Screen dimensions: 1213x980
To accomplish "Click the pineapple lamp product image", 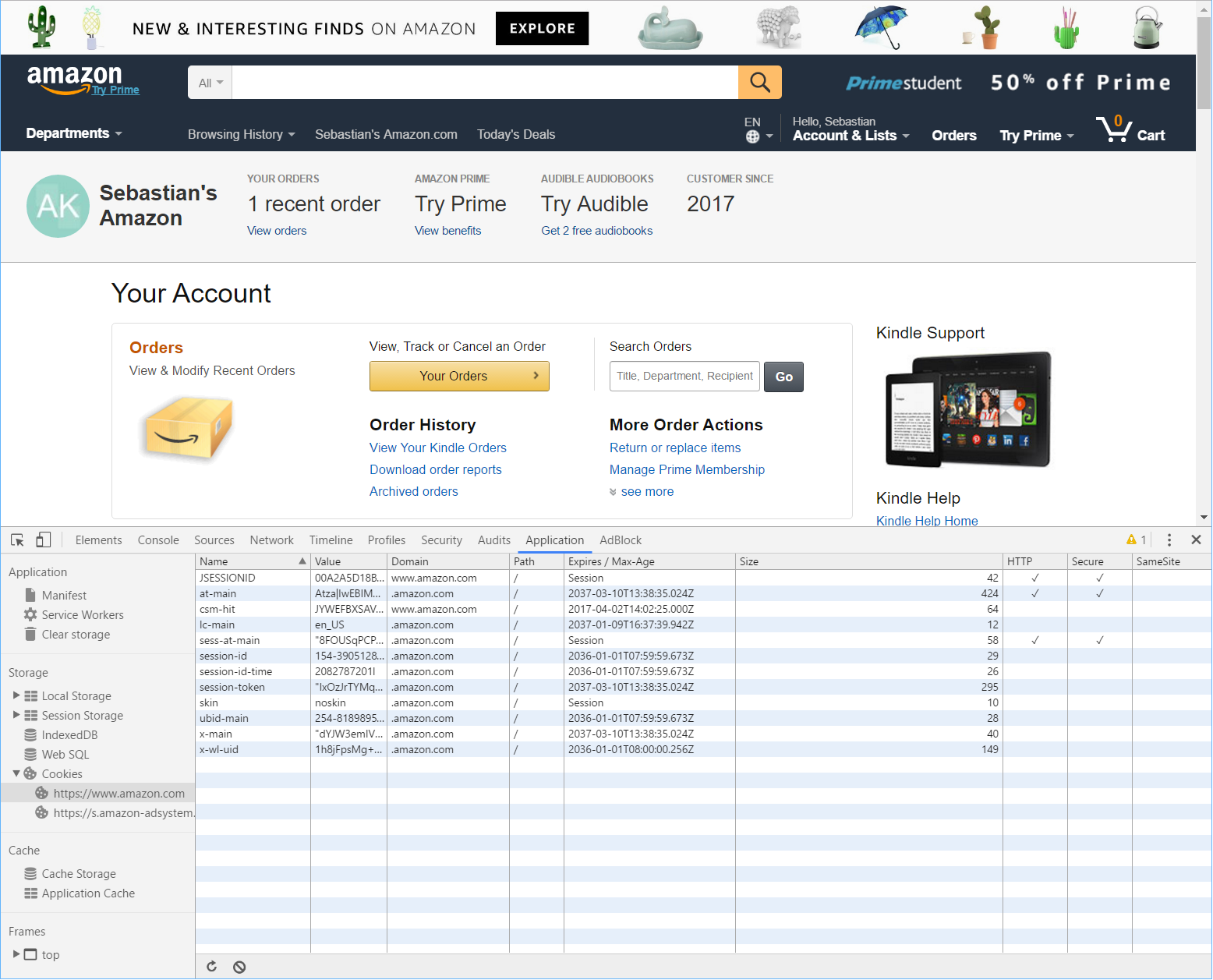I will tap(91, 27).
